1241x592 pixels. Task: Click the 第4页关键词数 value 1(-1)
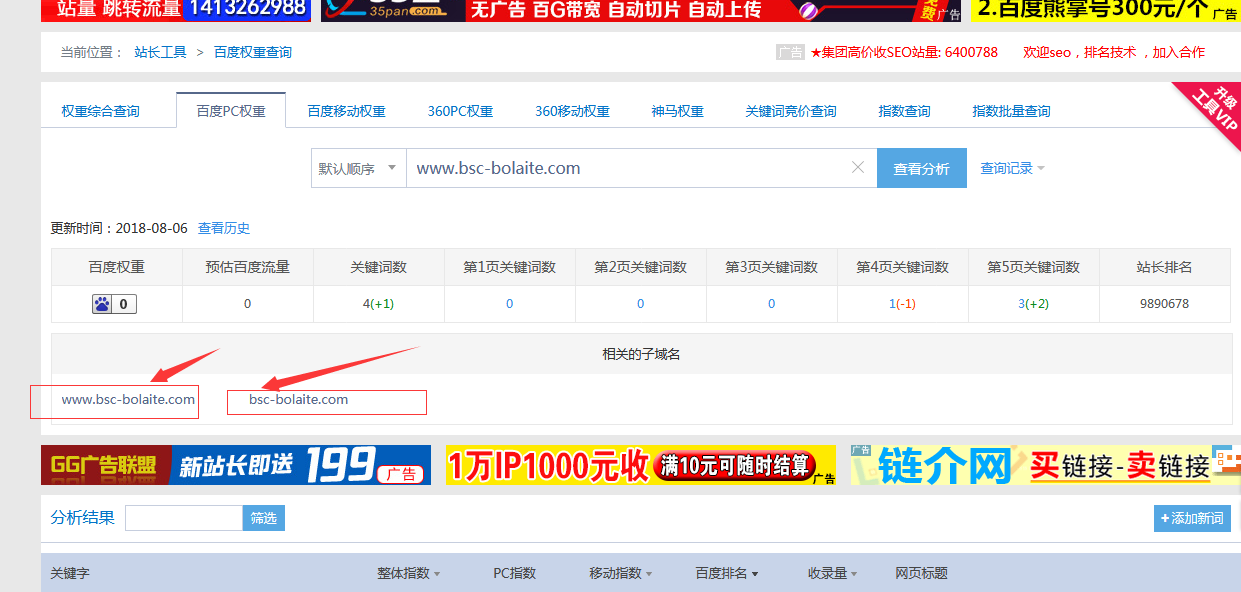pos(902,304)
